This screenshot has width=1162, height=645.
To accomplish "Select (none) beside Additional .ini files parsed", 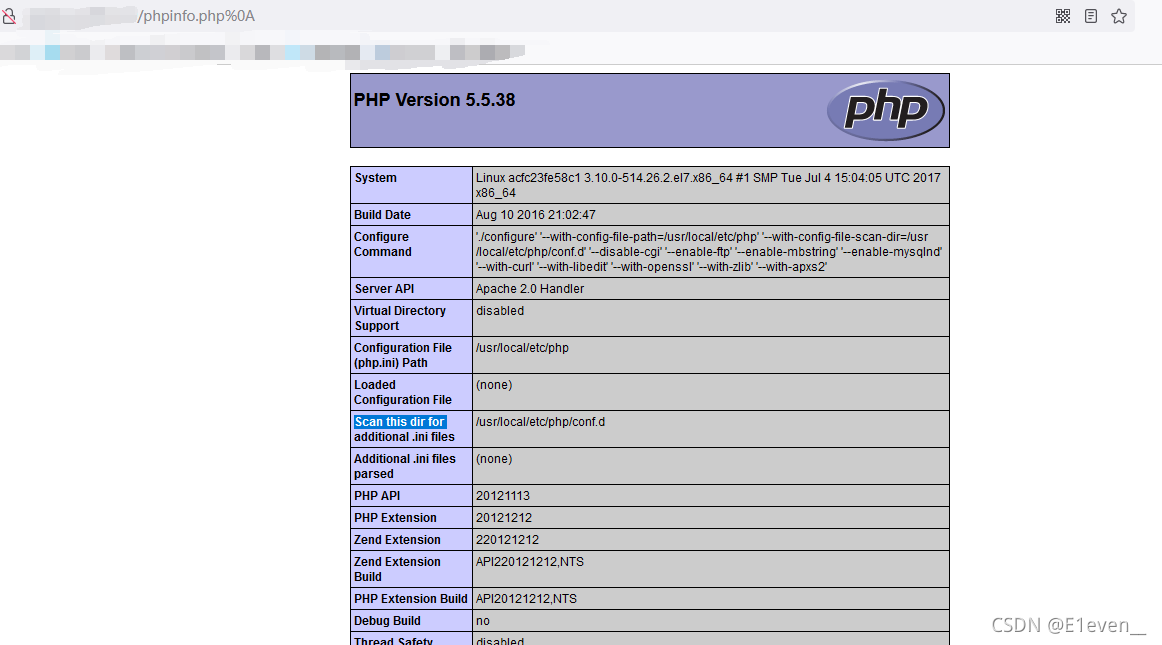I will (494, 460).
